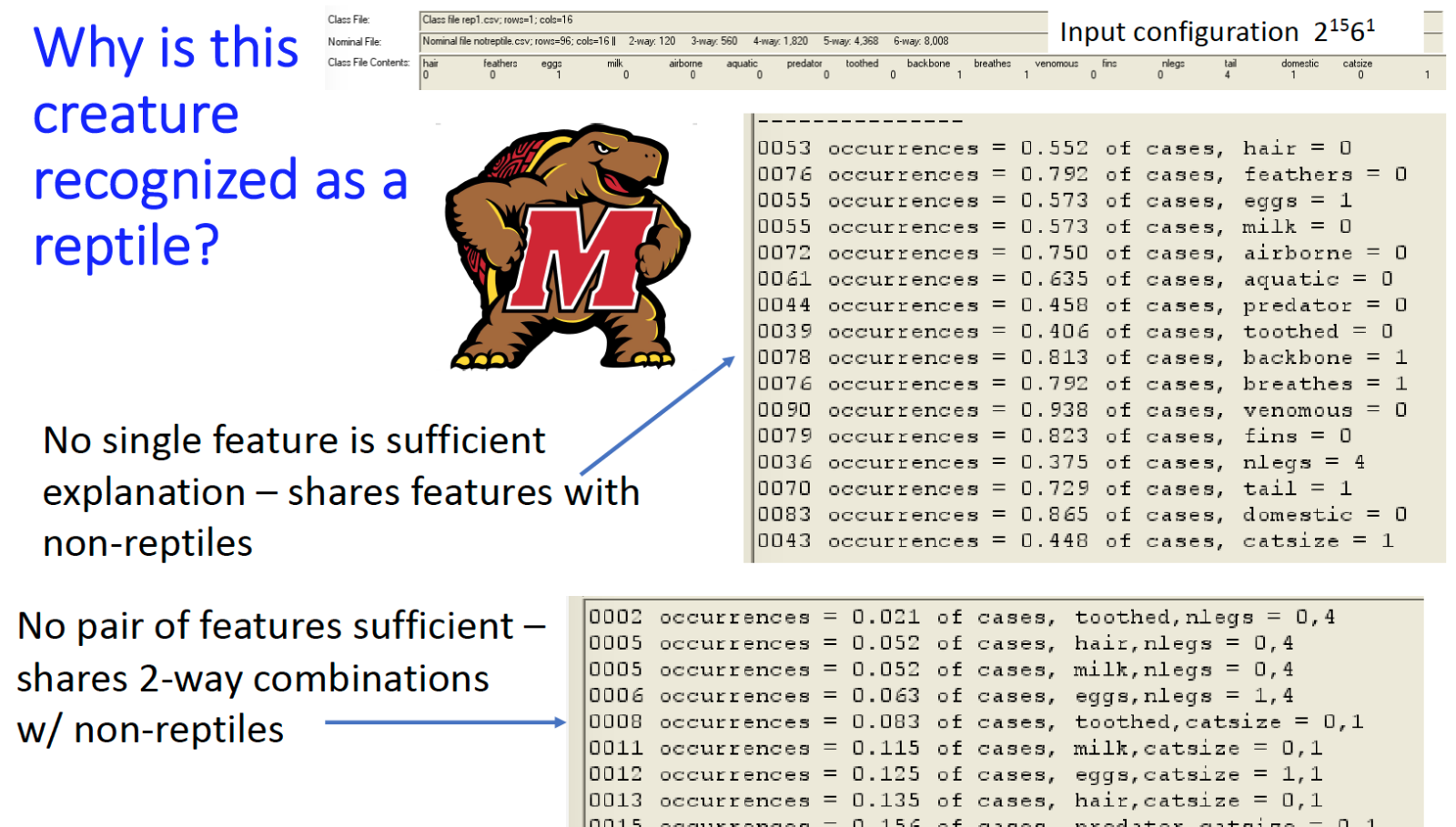
Task: Click the Nominal File field showing notreptile.csv
Action: (x=733, y=41)
